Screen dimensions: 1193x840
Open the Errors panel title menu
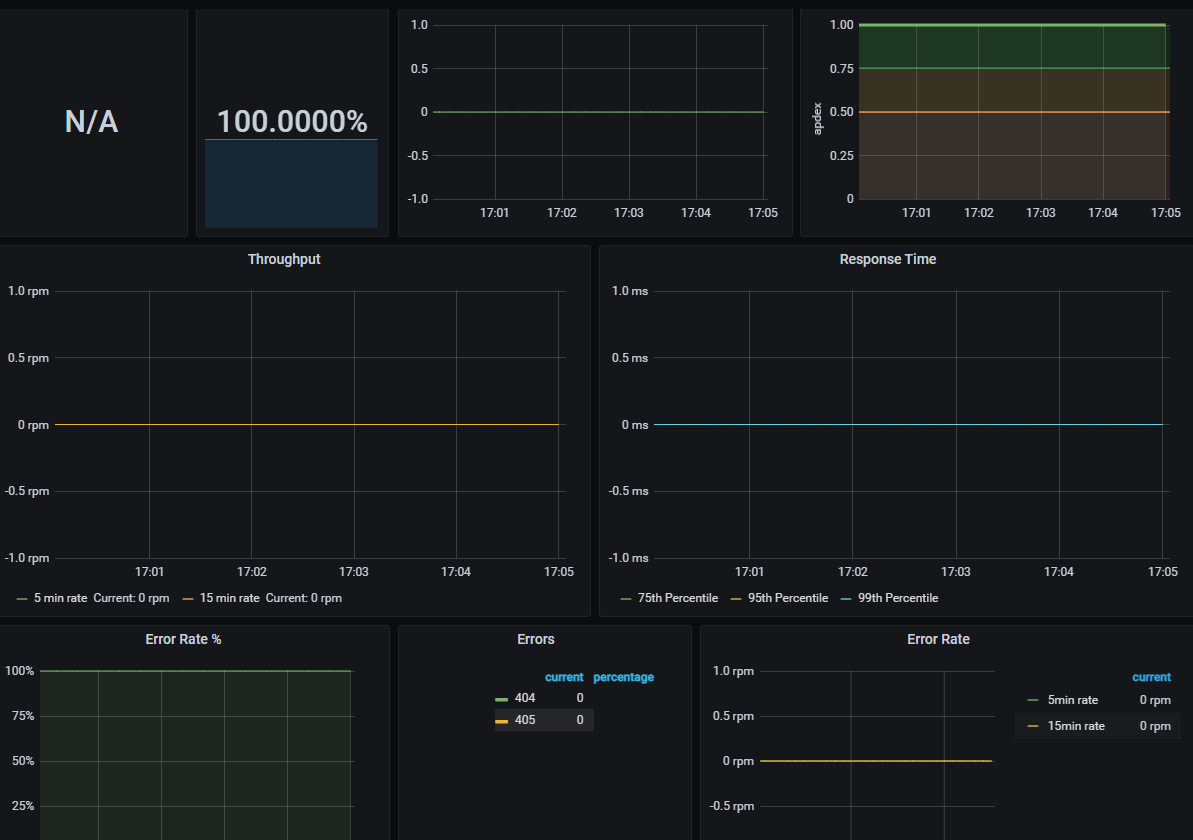pos(536,640)
